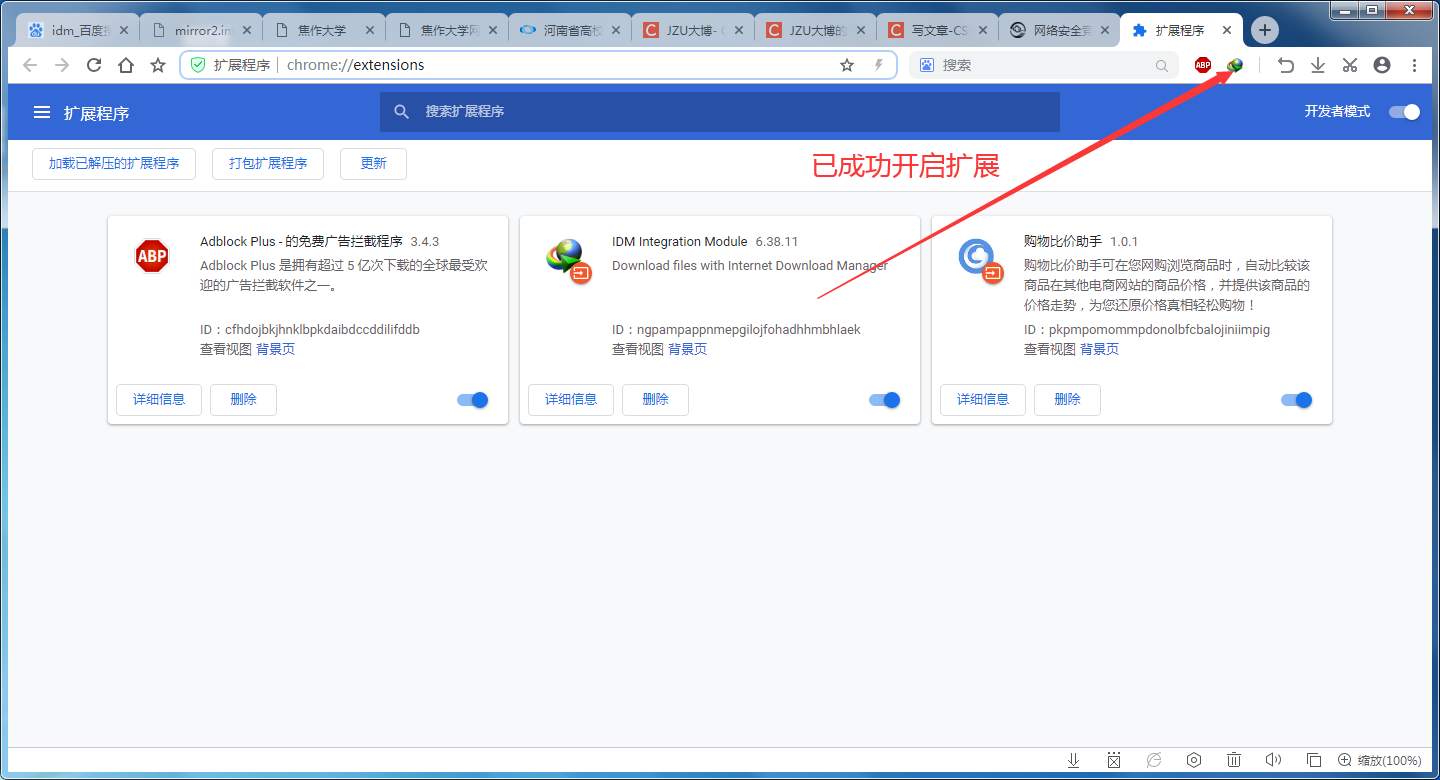Click the IDM extension icon in the toolbar
Screen dimensions: 1440x780
1235,65
